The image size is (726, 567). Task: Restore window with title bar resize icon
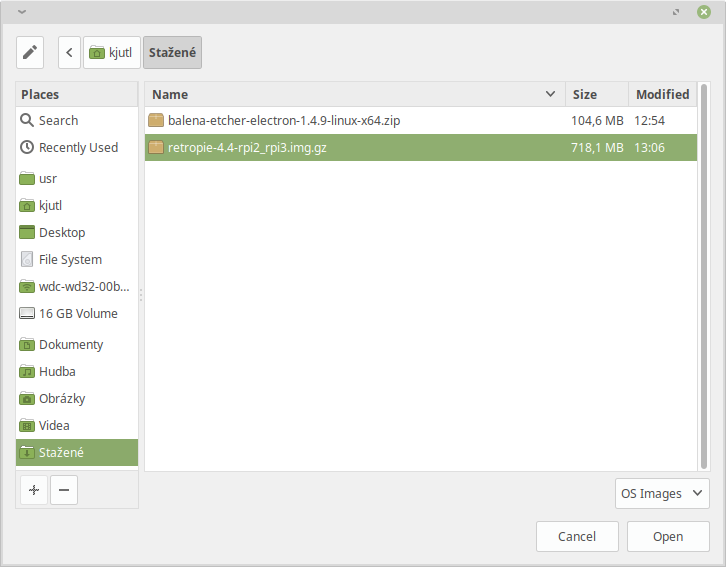tap(676, 12)
